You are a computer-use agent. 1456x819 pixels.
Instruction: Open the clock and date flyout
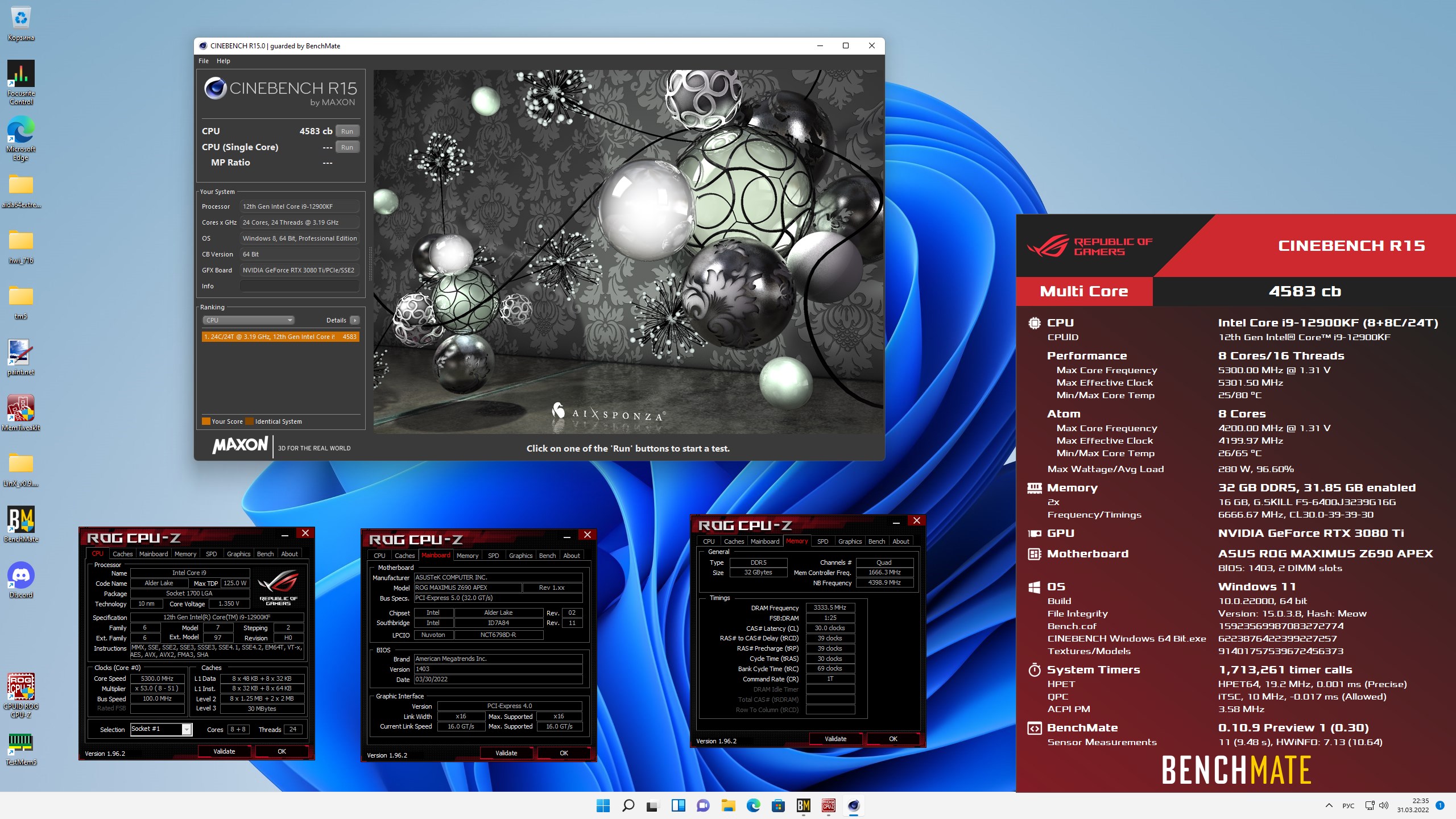[1413, 805]
